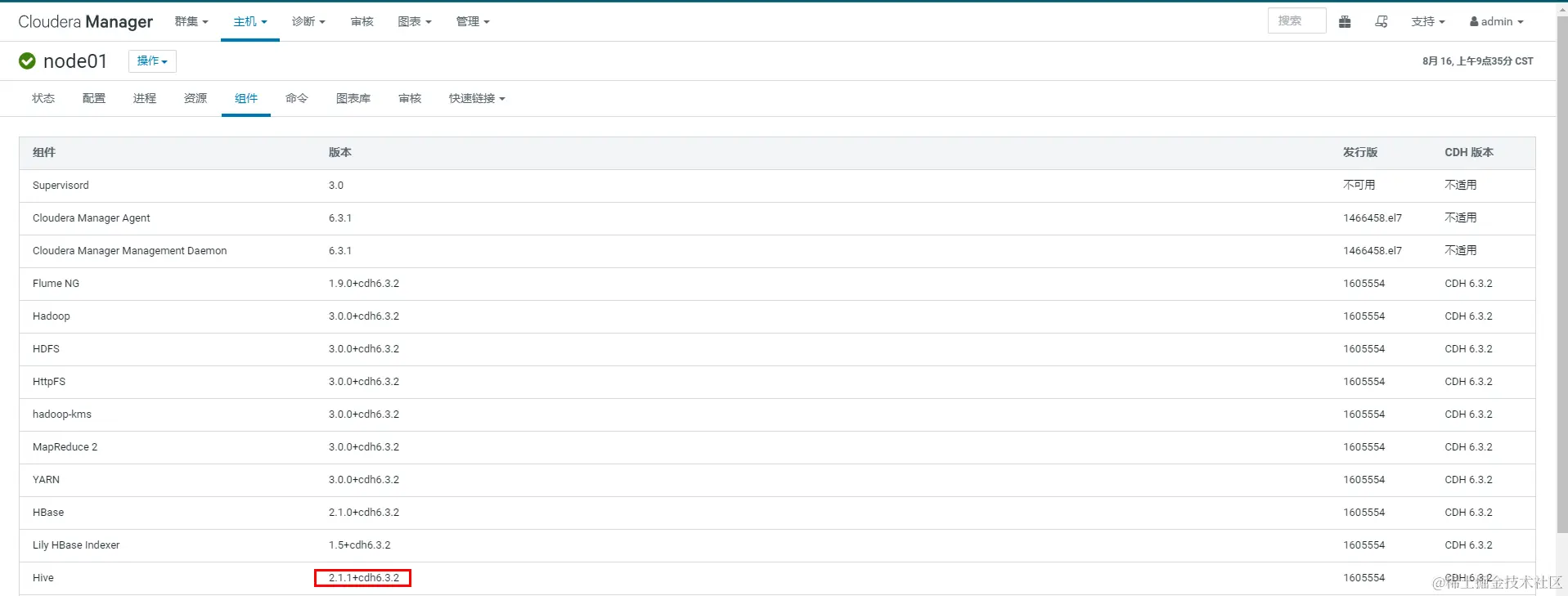Viewport: 1568px width, 596px height.
Task: Click the 版本 column header
Action: tap(340, 153)
